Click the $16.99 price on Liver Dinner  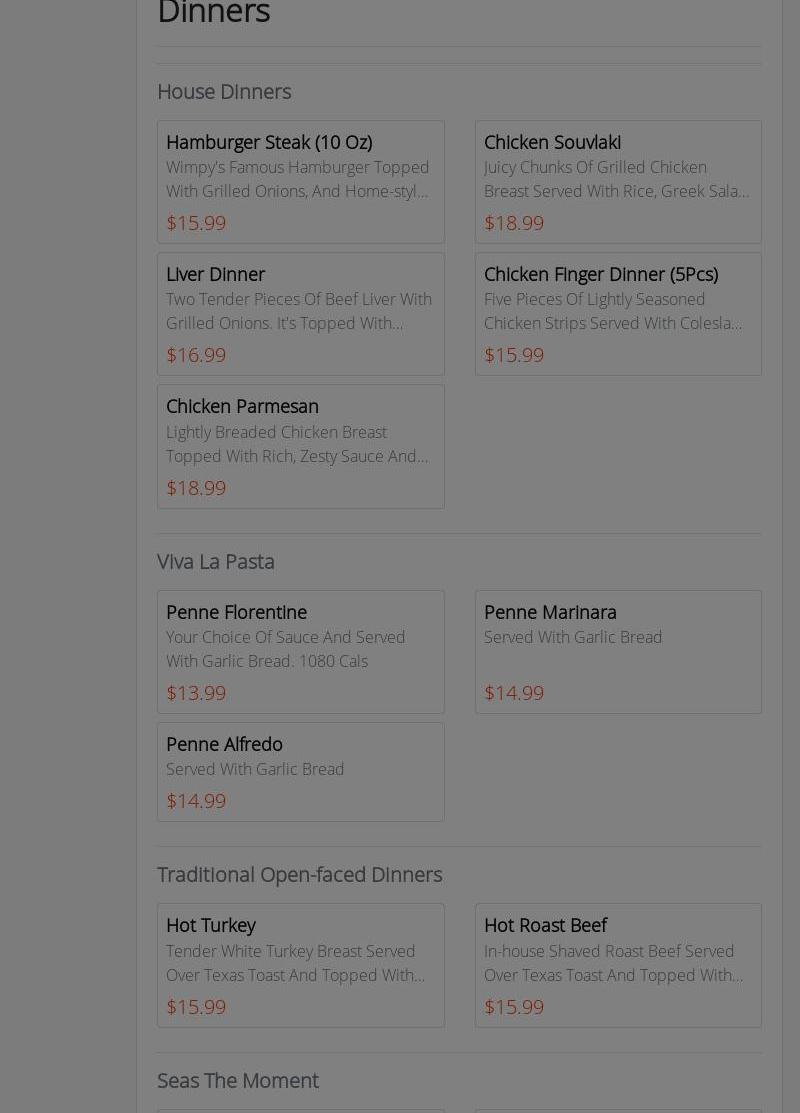tap(196, 354)
